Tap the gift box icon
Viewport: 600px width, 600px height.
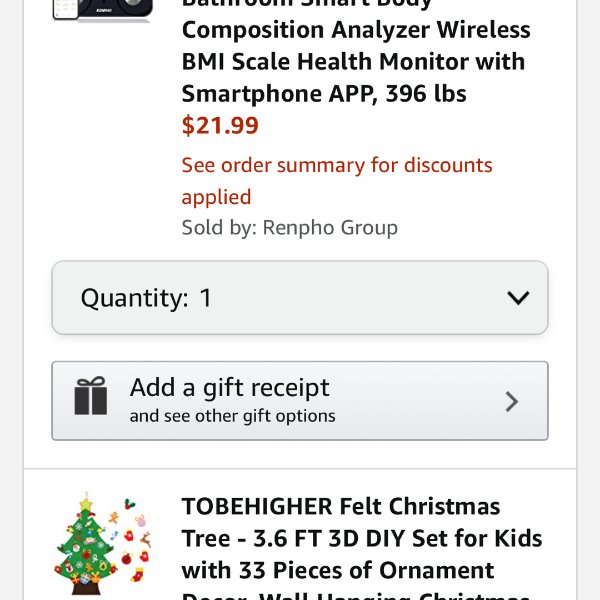(91, 396)
